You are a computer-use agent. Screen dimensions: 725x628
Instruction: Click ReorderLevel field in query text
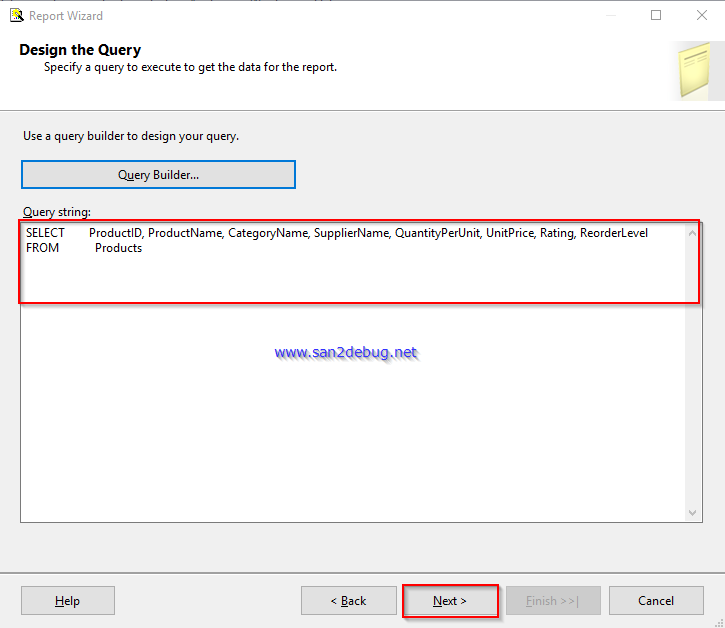(x=614, y=233)
